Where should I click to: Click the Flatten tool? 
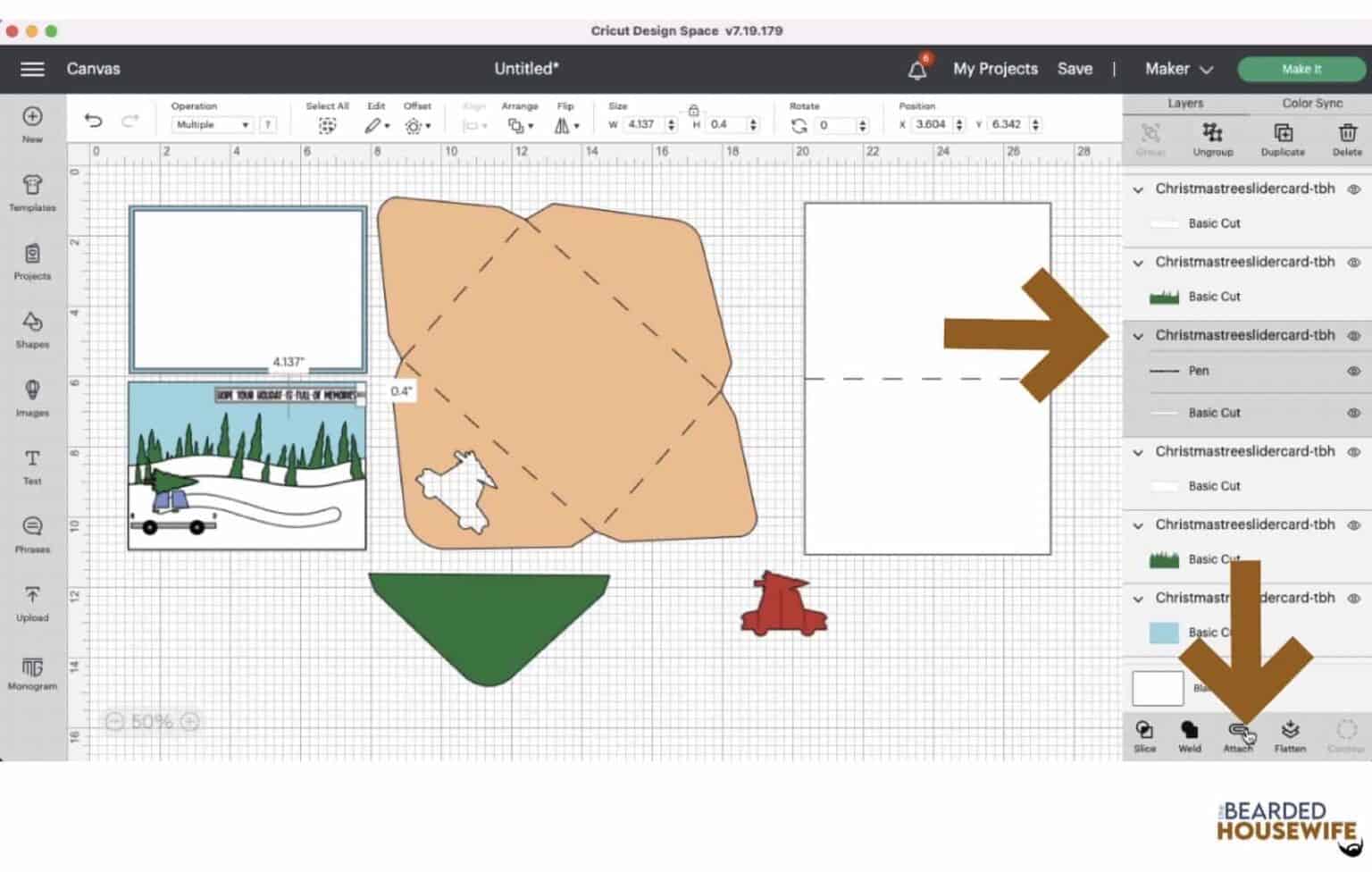[1289, 735]
